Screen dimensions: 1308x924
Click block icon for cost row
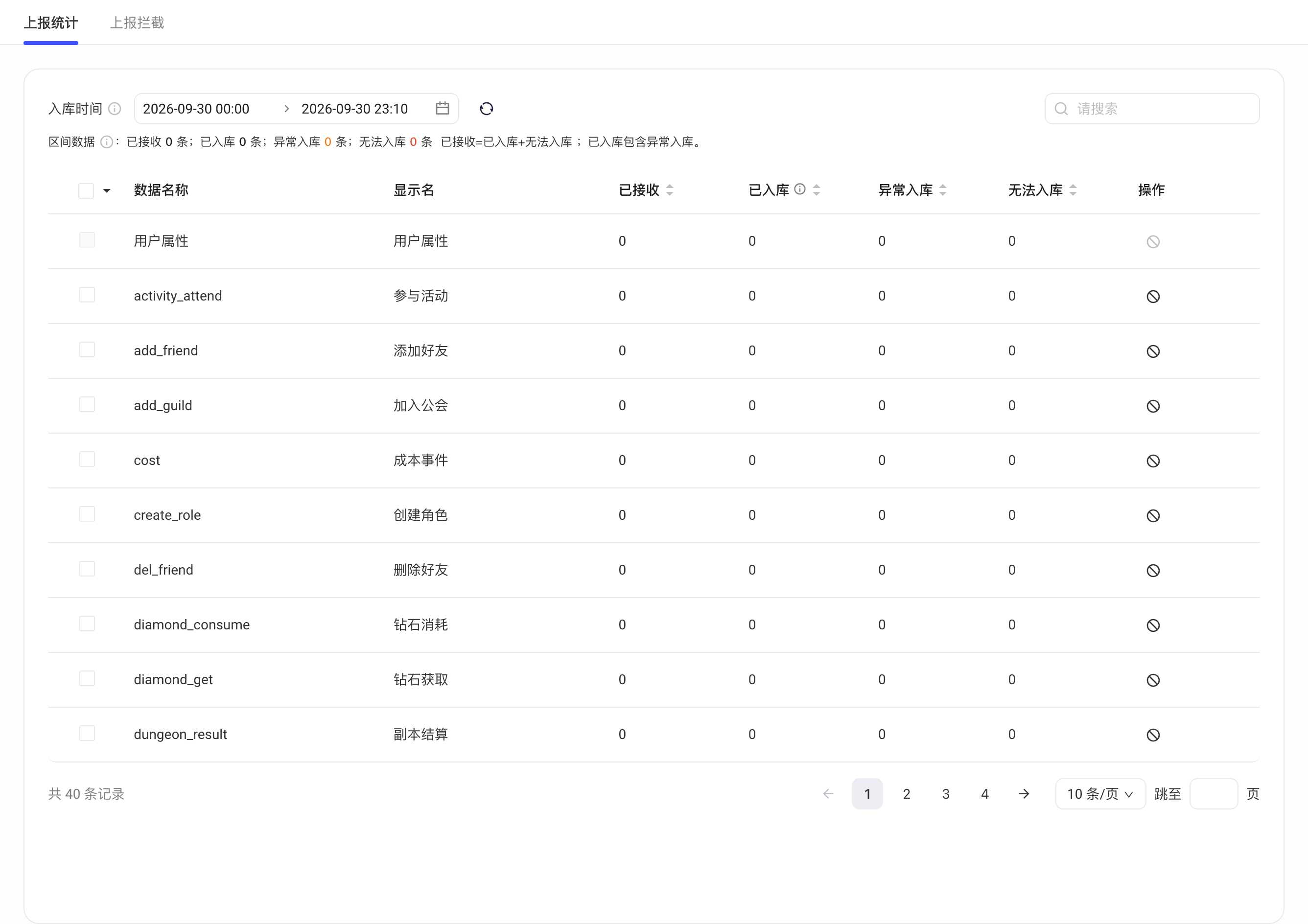click(x=1153, y=461)
